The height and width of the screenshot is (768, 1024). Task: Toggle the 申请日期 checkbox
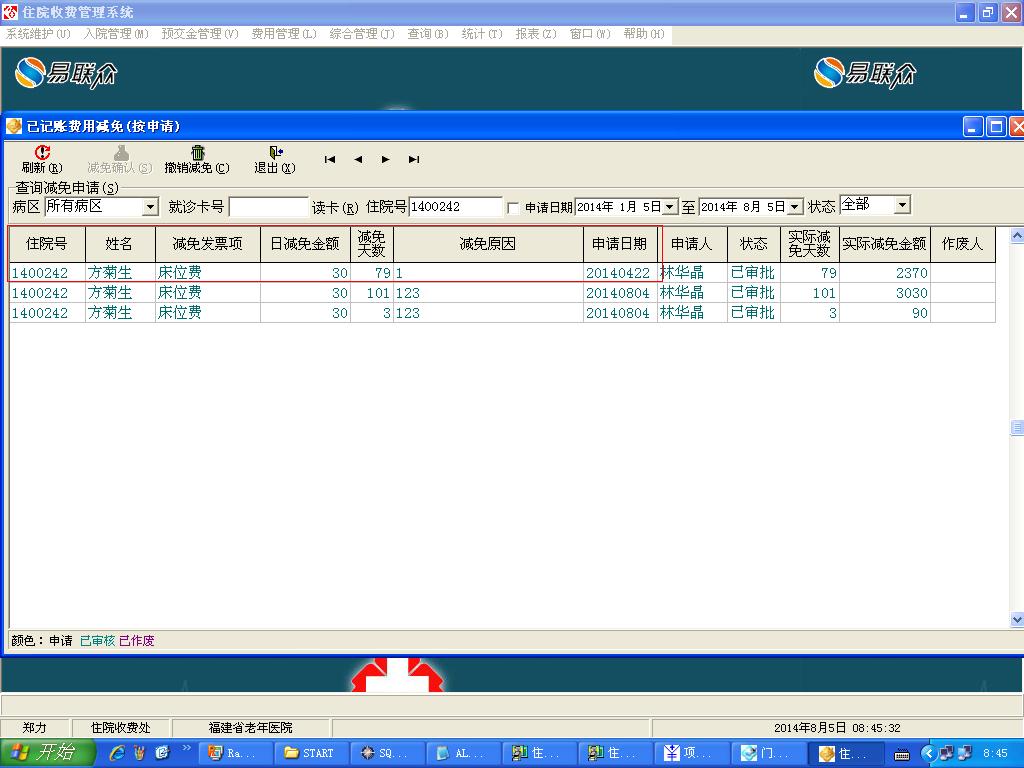pos(513,208)
